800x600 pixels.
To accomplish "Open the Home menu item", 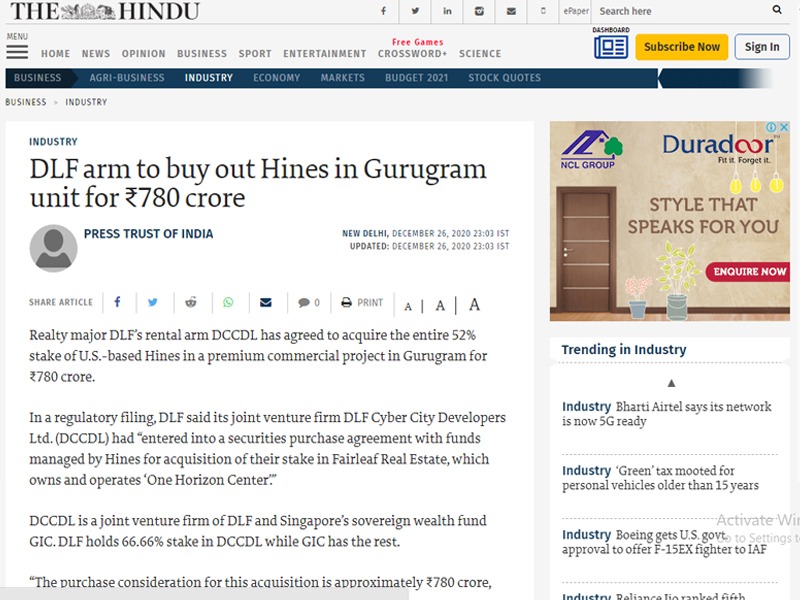I will coord(56,54).
